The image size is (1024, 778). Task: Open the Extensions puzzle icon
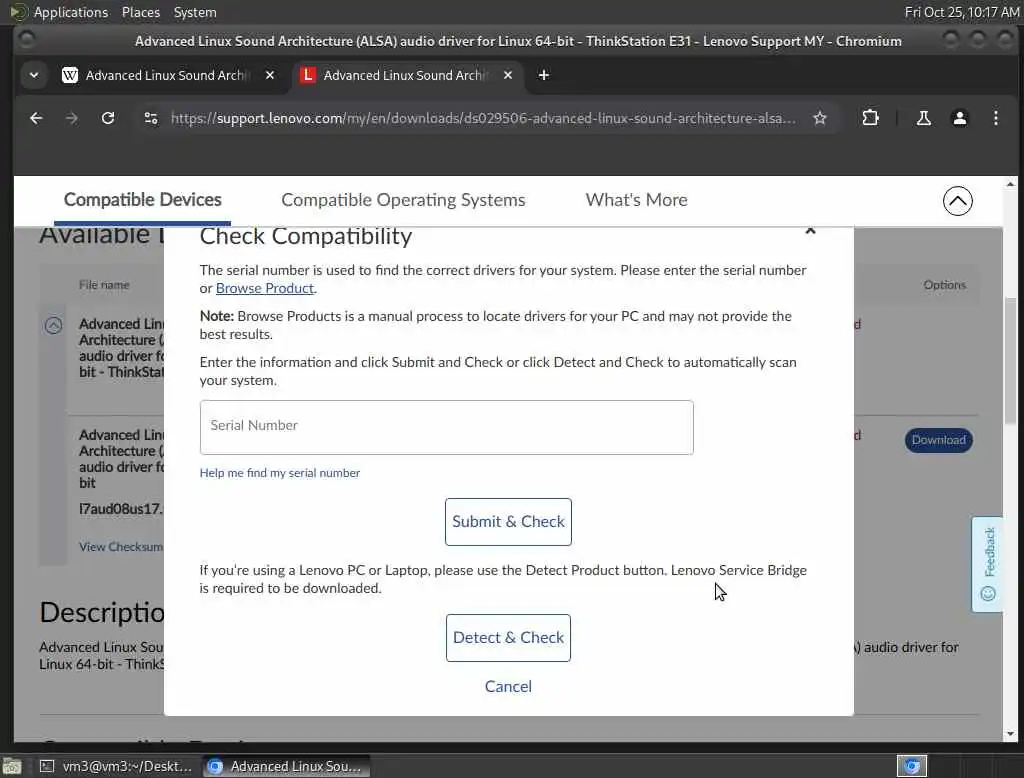tap(870, 118)
